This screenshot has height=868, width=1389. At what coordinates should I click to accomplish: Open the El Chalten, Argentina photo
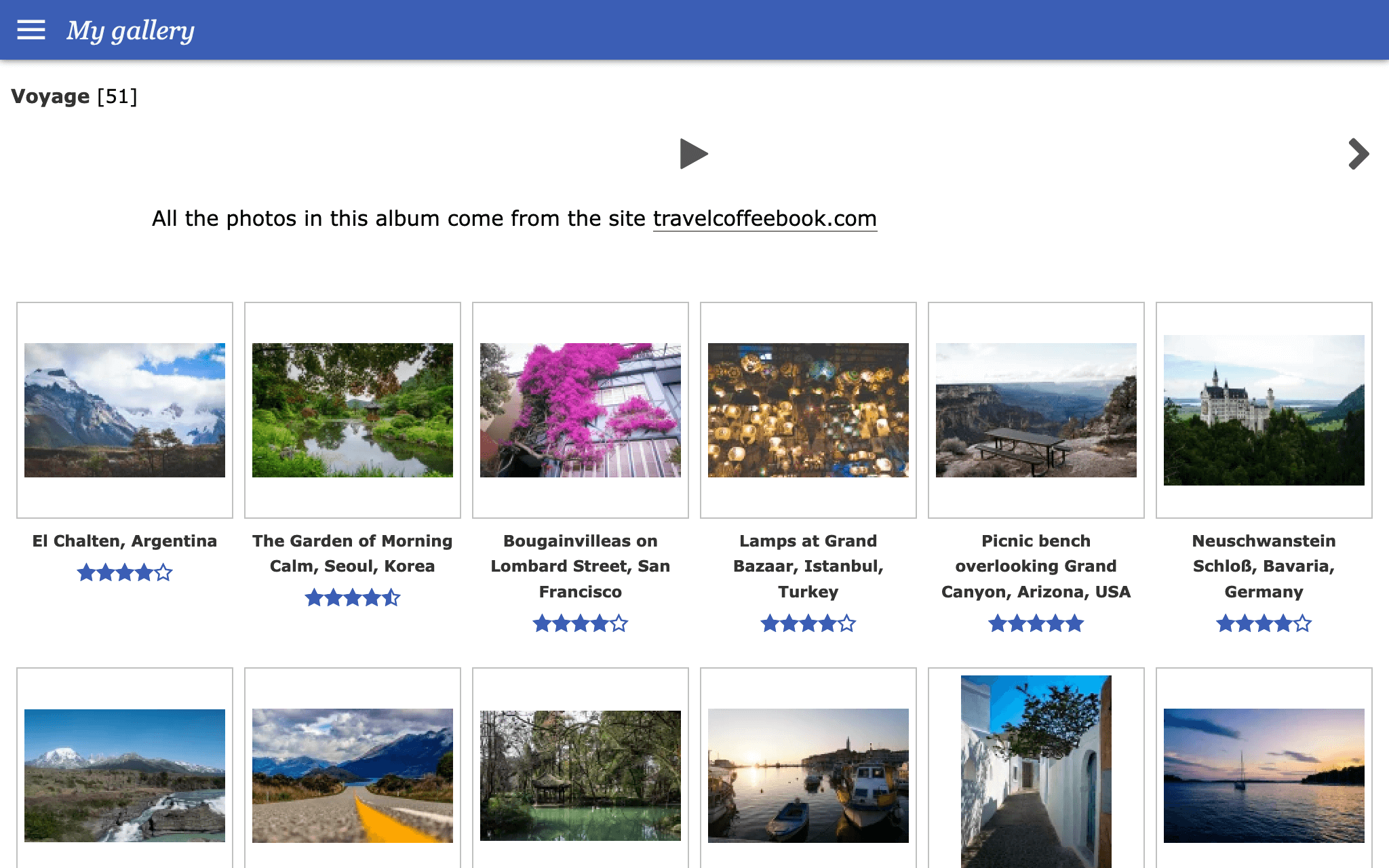tap(125, 410)
